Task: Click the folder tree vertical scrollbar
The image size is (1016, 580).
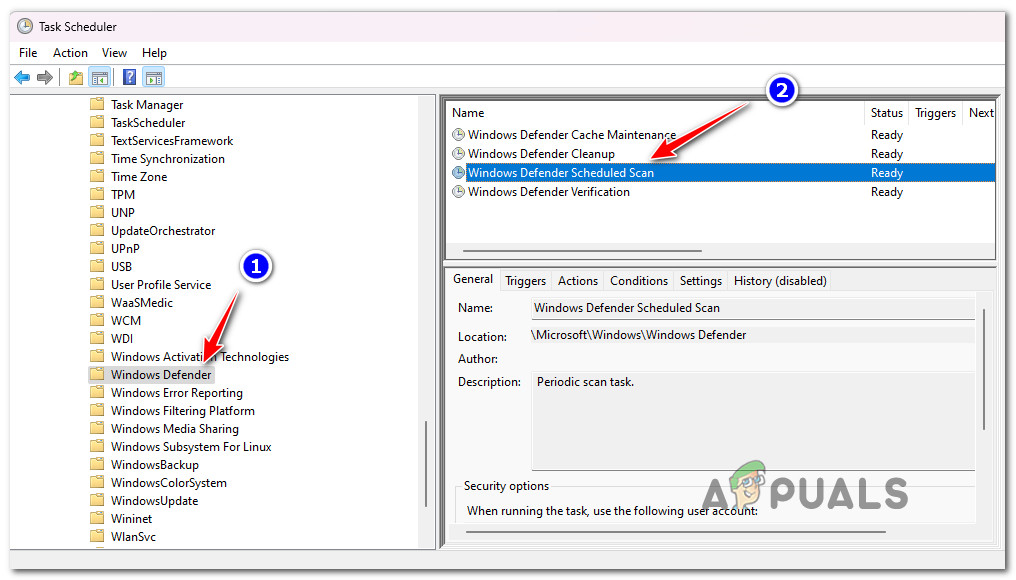Action: (426, 463)
